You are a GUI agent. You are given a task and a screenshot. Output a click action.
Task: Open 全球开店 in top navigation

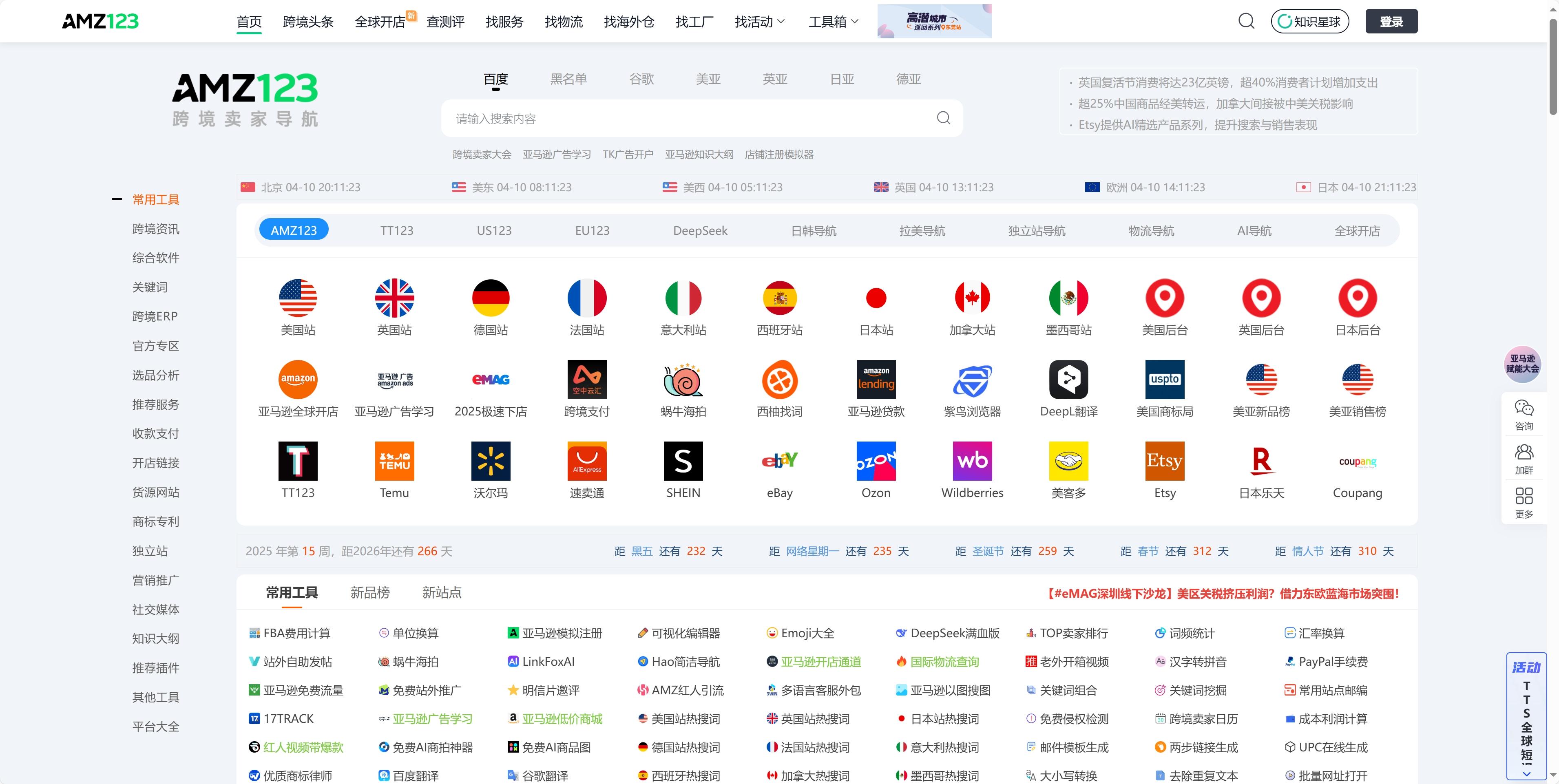coord(380,22)
